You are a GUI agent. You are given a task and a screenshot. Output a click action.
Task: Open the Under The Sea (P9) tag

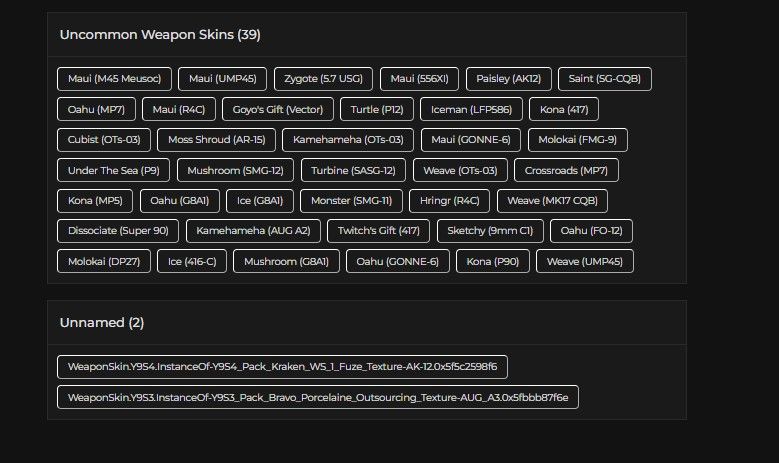[113, 170]
